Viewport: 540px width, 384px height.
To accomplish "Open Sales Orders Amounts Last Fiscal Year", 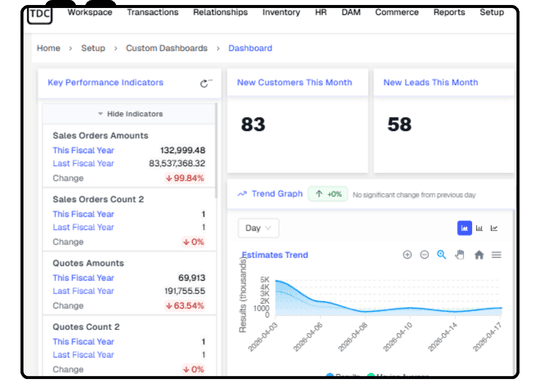I will 83,164.
